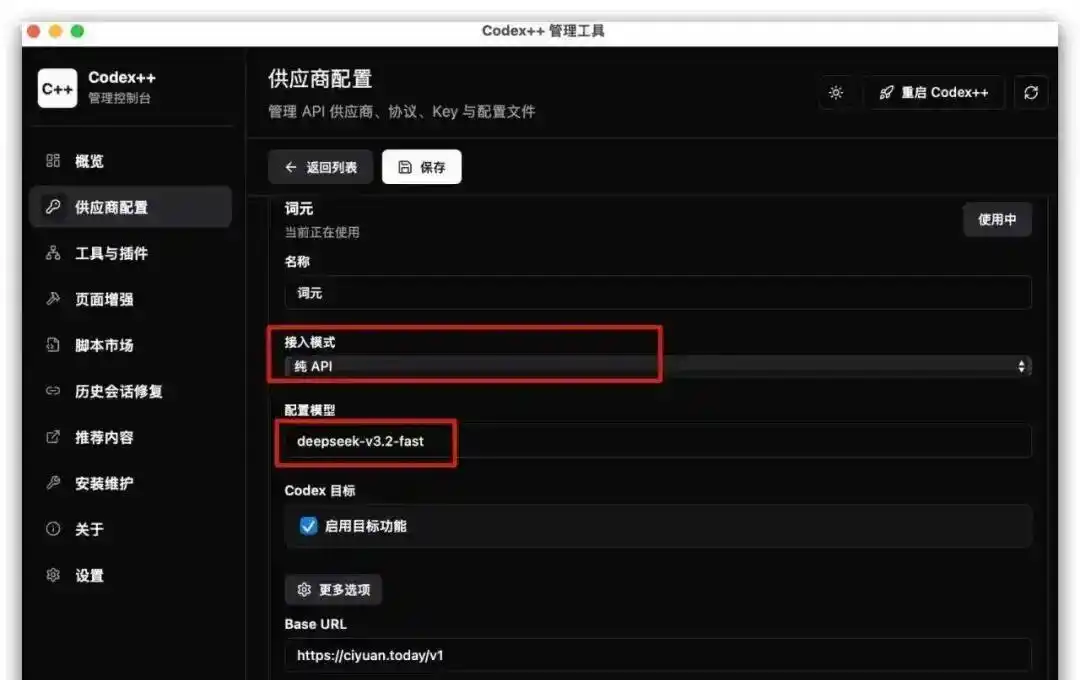The width and height of the screenshot is (1080, 680).
Task: Click the page enhancement hammer icon
Action: tap(53, 299)
